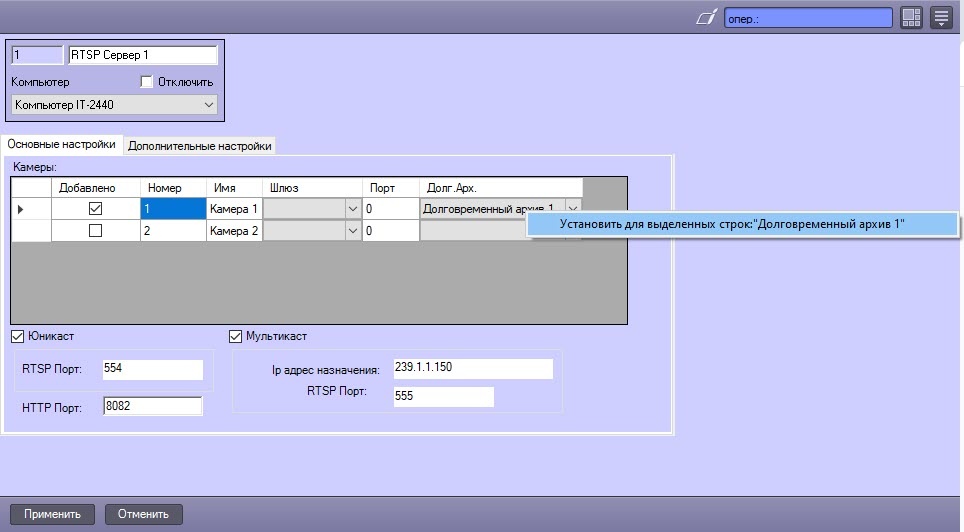Open Шлюз dropdown for Камера 1
Viewport: 964px width, 532px height.
click(x=353, y=209)
